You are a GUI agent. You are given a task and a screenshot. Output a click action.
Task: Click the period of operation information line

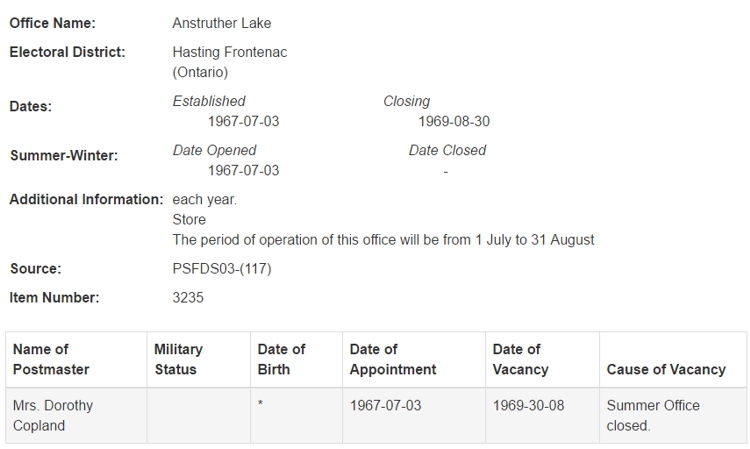point(383,240)
